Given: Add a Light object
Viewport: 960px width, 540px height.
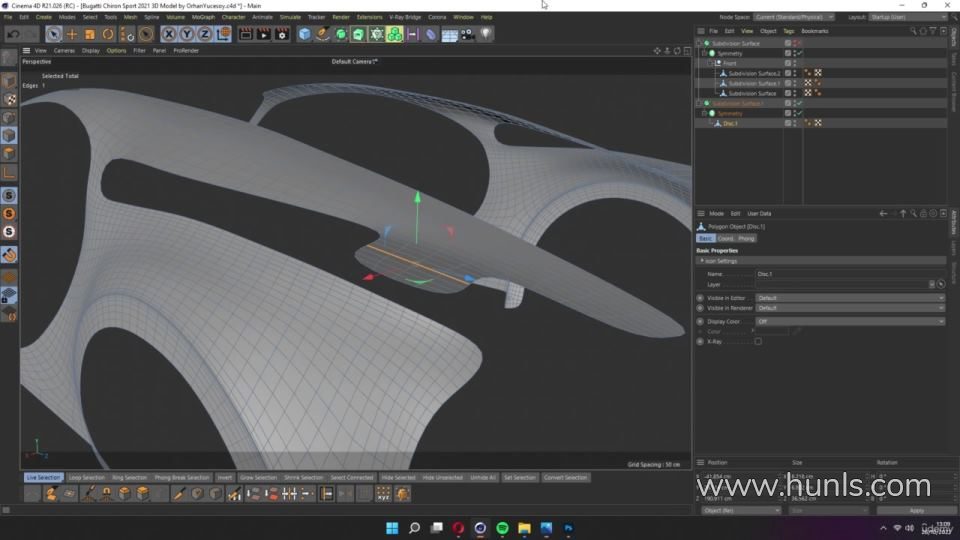Looking at the screenshot, I should 486,34.
